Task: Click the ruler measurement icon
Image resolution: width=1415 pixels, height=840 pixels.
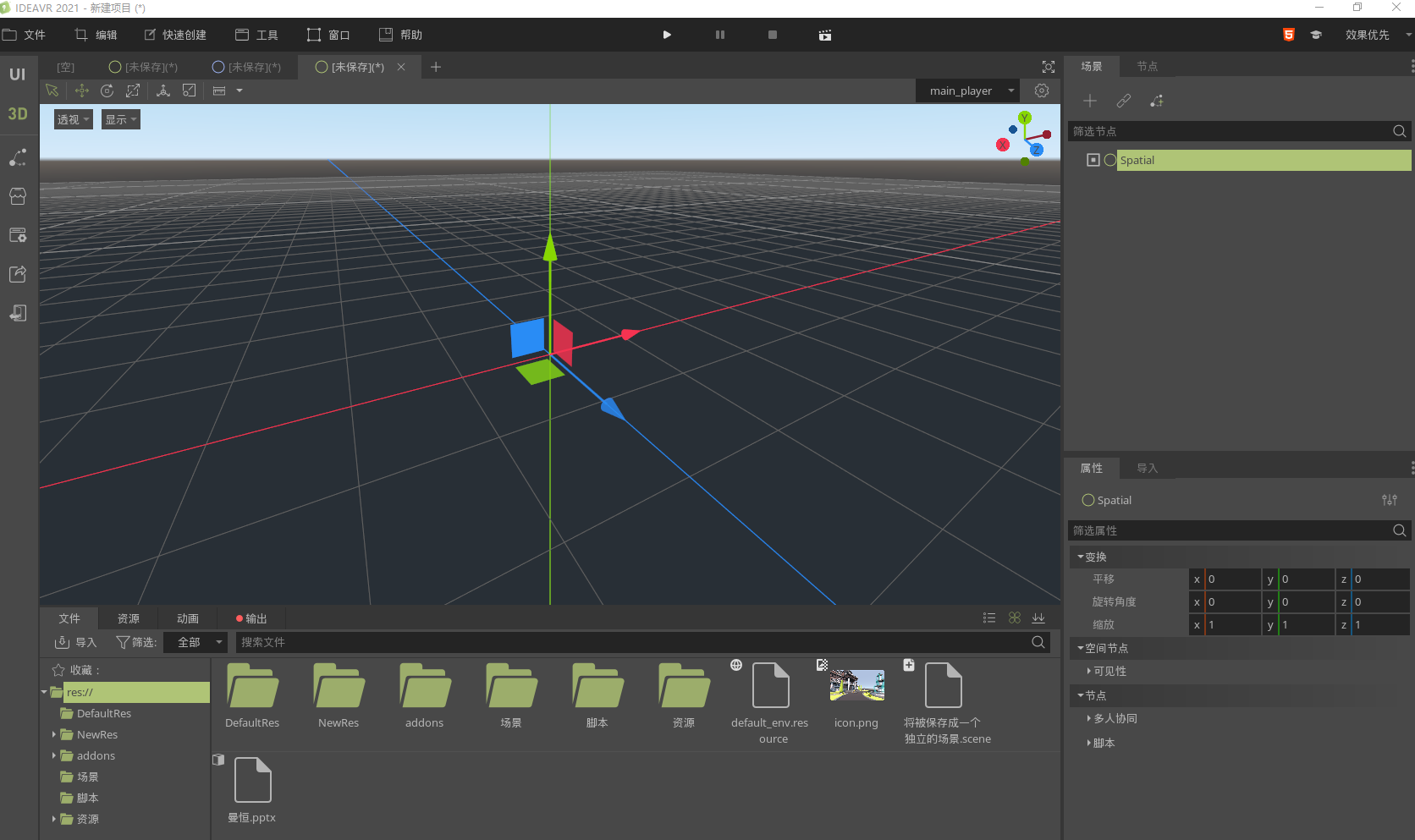Action: pos(219,91)
